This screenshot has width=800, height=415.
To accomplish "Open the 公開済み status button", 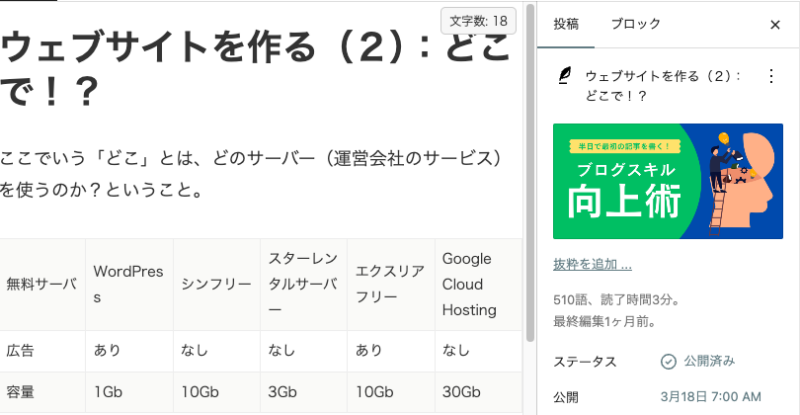I will (x=697, y=361).
